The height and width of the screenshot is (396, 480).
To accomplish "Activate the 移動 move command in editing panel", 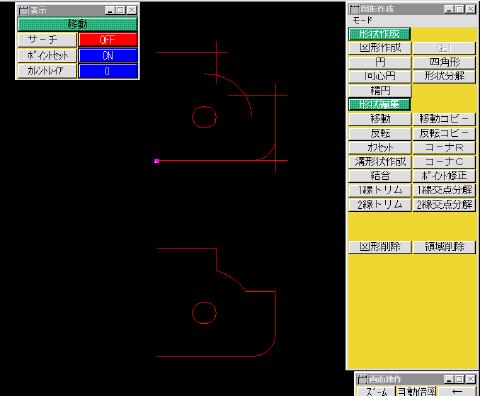I will (380, 119).
